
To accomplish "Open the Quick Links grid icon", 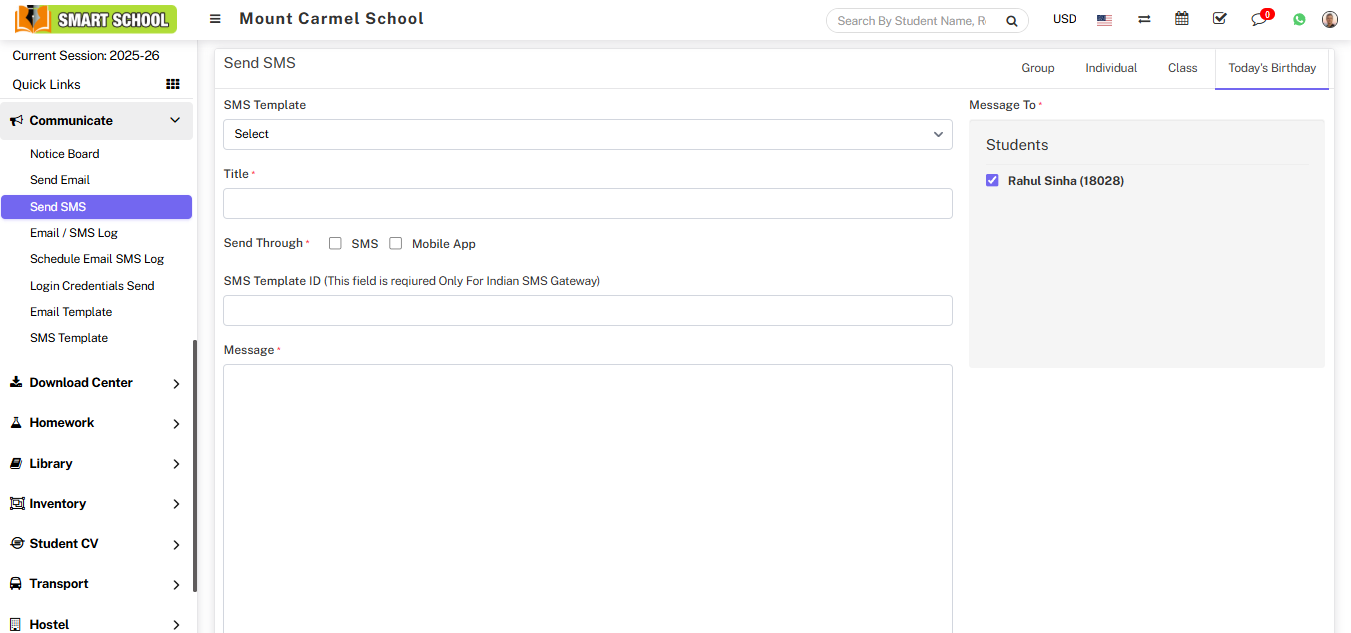I will 172,85.
